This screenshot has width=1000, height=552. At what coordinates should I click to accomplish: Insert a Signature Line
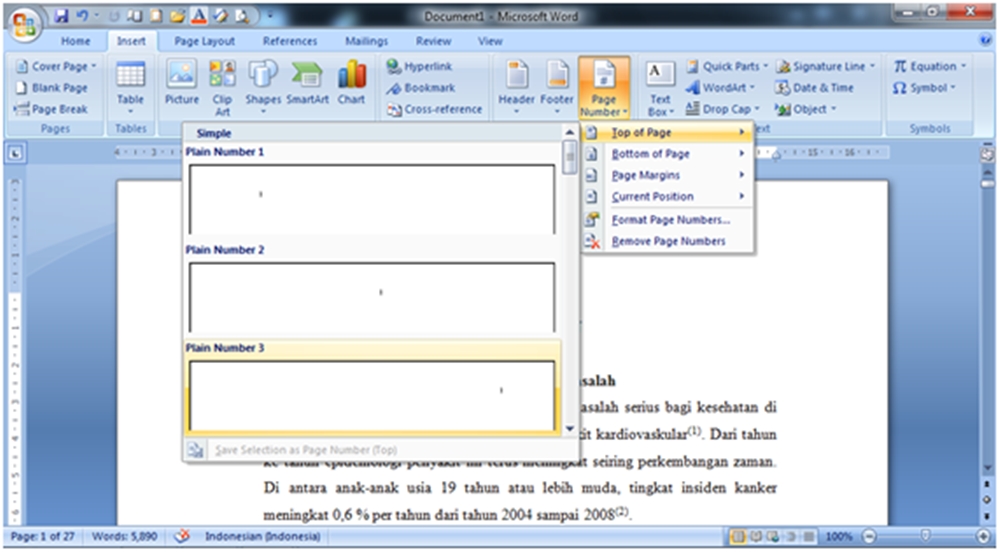click(825, 66)
